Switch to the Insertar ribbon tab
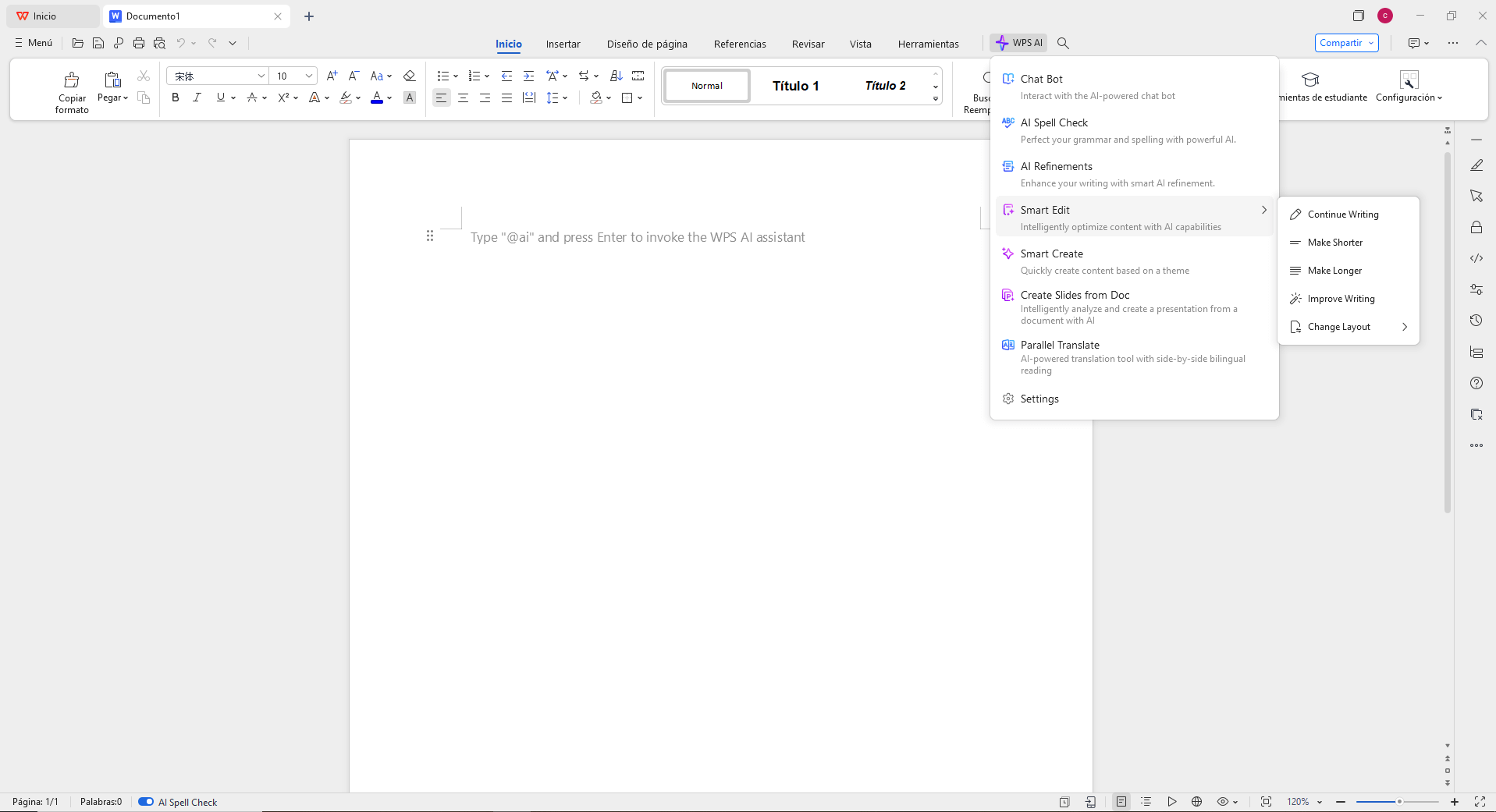Screen dimensions: 1496x812 (x=563, y=44)
